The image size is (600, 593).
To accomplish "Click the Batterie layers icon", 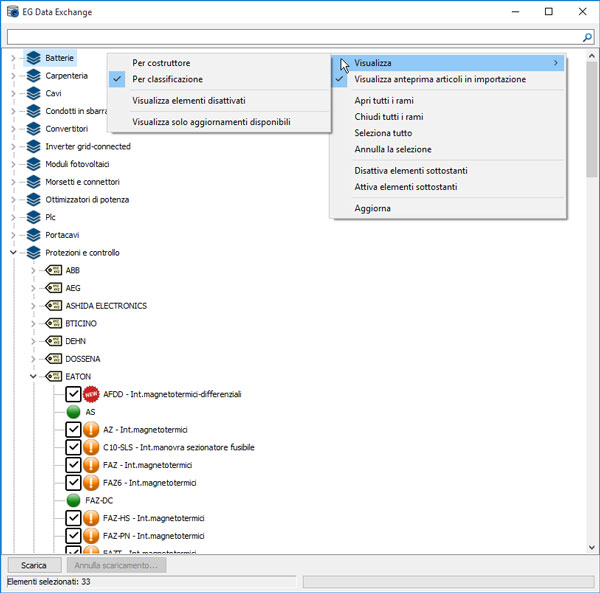I will 34,58.
